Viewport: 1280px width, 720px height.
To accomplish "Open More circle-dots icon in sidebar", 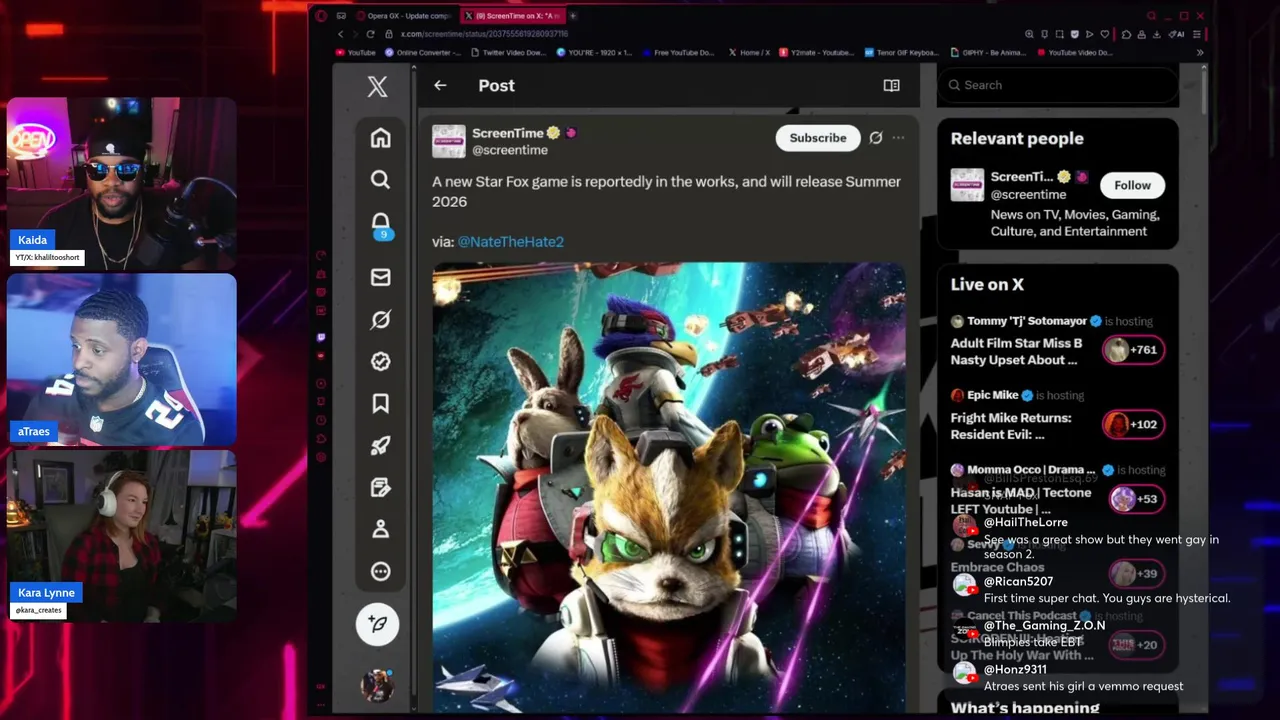I will [380, 571].
